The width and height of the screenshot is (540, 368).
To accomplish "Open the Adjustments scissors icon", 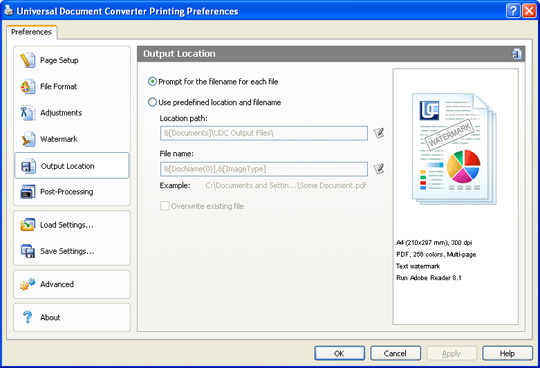I will 28,113.
